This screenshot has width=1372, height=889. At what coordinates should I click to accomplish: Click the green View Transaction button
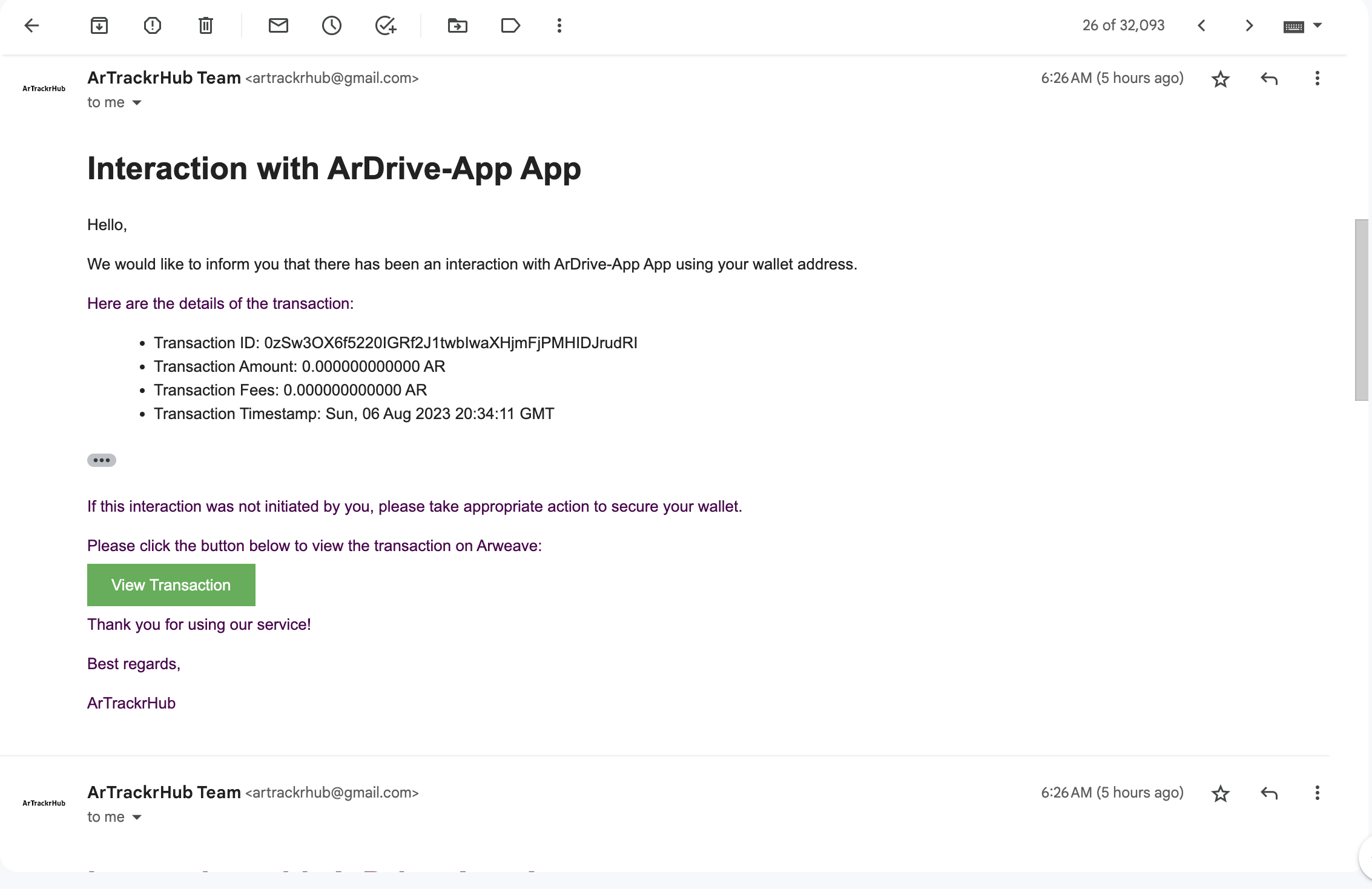(171, 585)
